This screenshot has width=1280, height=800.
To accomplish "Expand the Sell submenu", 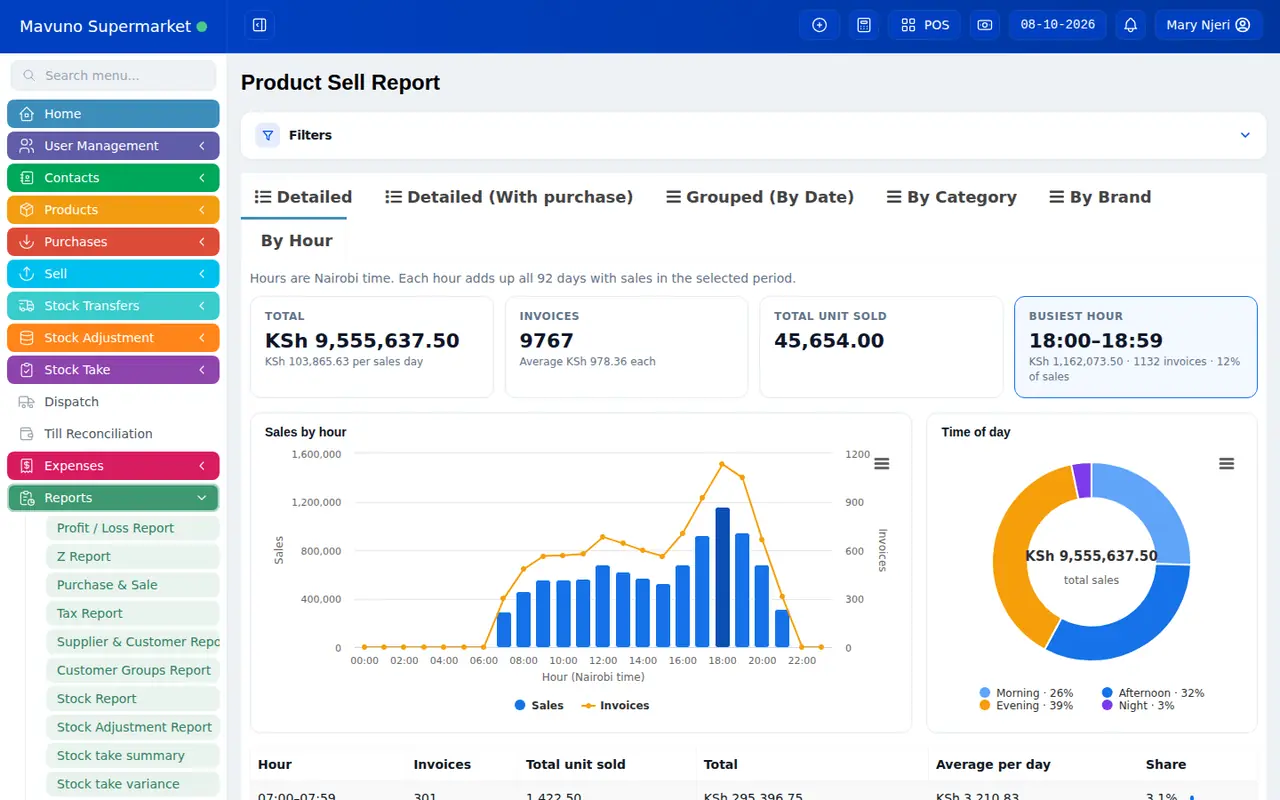I will 113,274.
